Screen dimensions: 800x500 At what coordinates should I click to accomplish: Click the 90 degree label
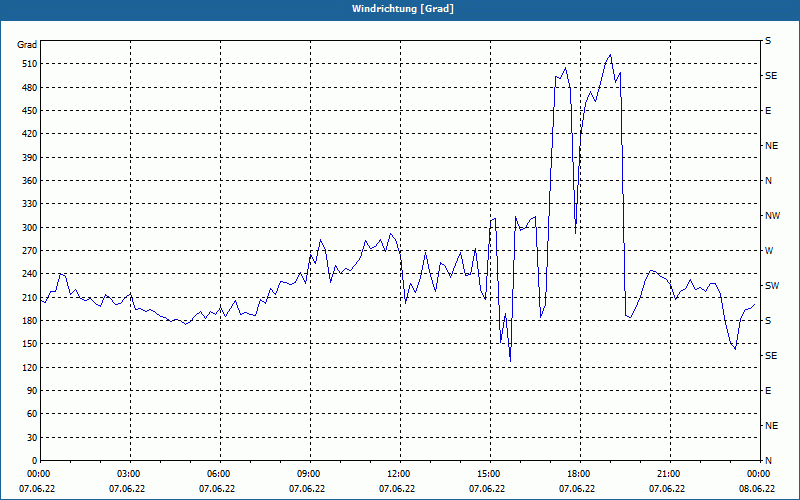click(32, 391)
